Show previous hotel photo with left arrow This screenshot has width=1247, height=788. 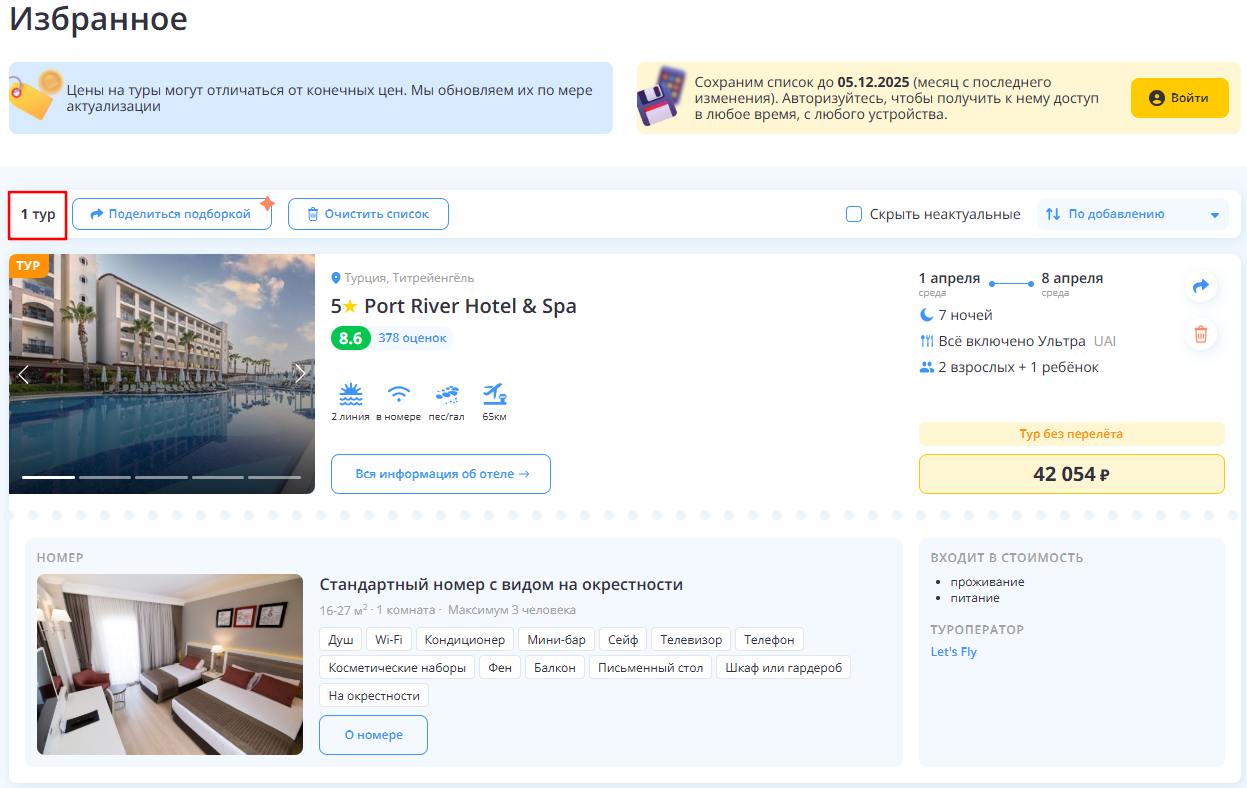(x=24, y=374)
